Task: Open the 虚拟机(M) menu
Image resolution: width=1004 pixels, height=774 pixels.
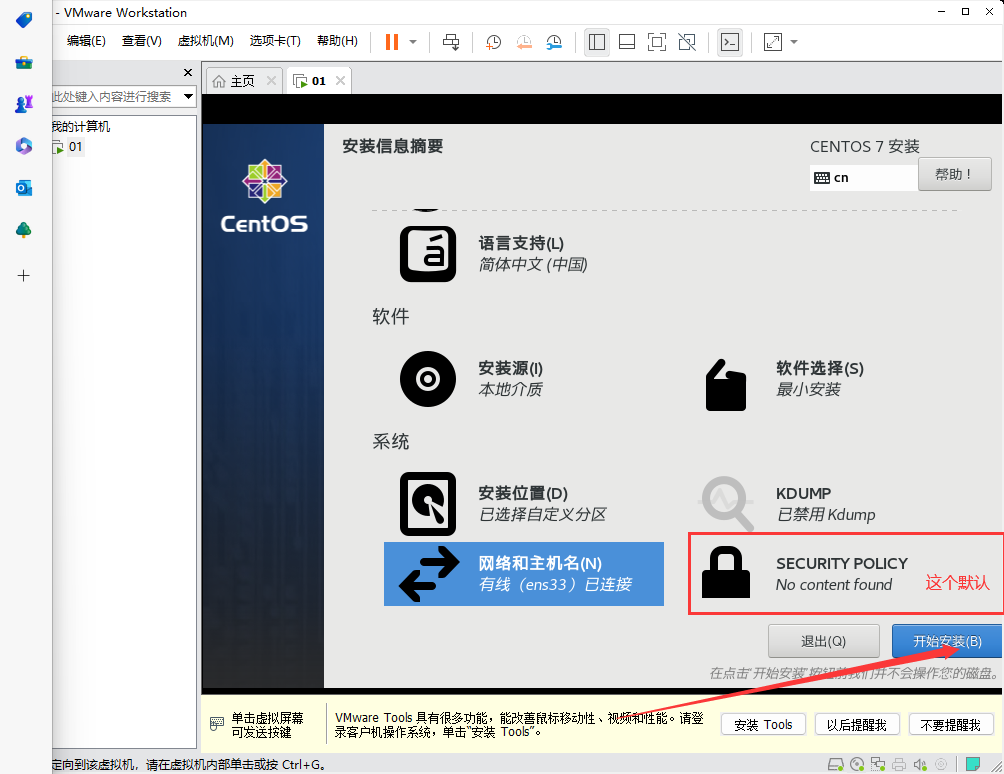Action: pyautogui.click(x=206, y=41)
